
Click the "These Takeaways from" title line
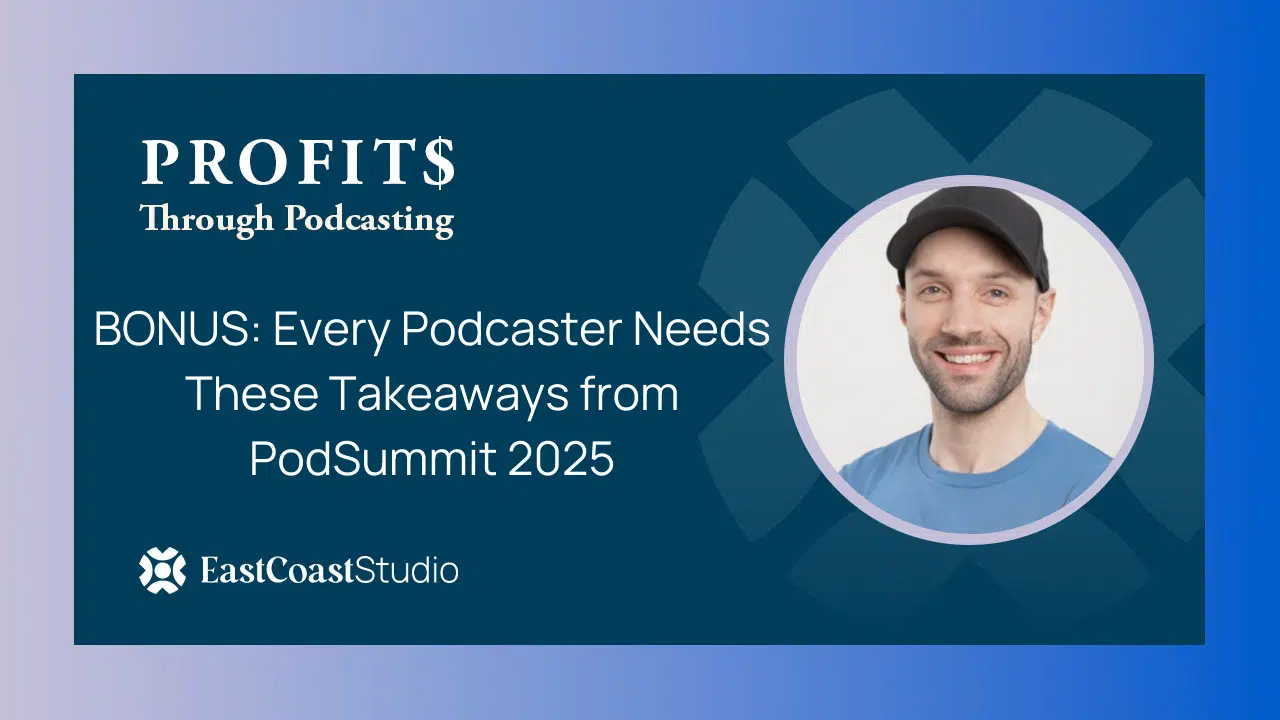pos(432,394)
